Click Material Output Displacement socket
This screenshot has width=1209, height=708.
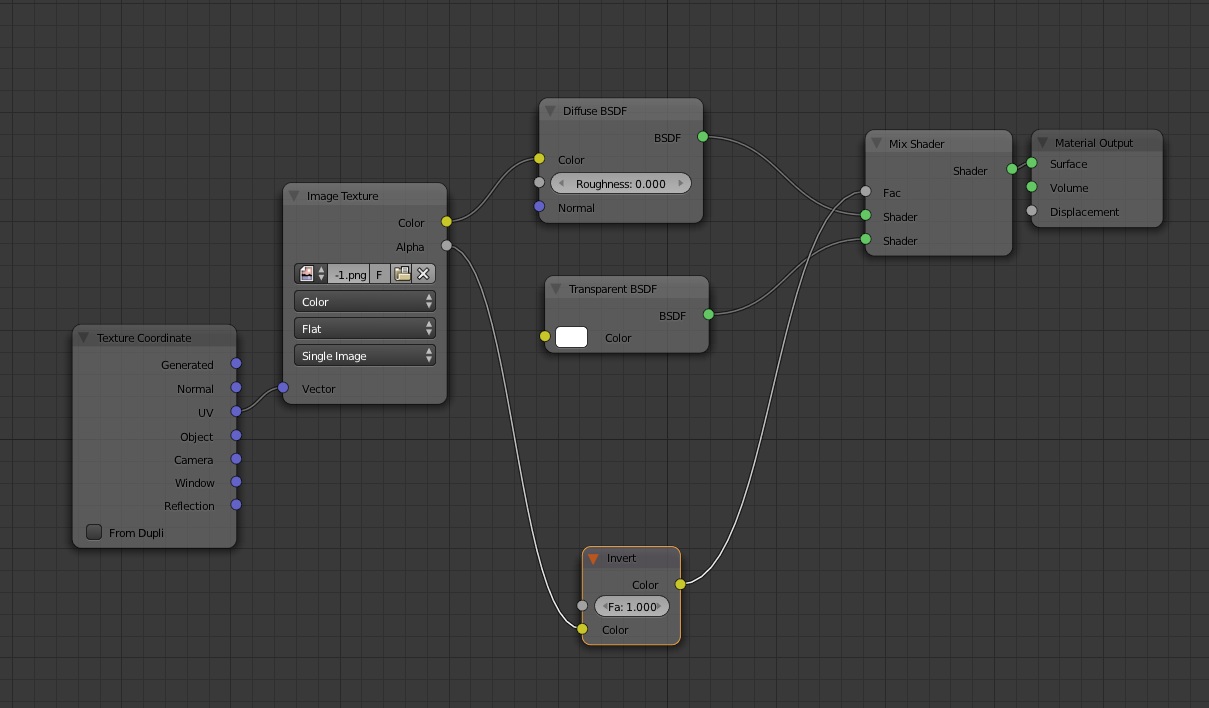(x=1031, y=211)
